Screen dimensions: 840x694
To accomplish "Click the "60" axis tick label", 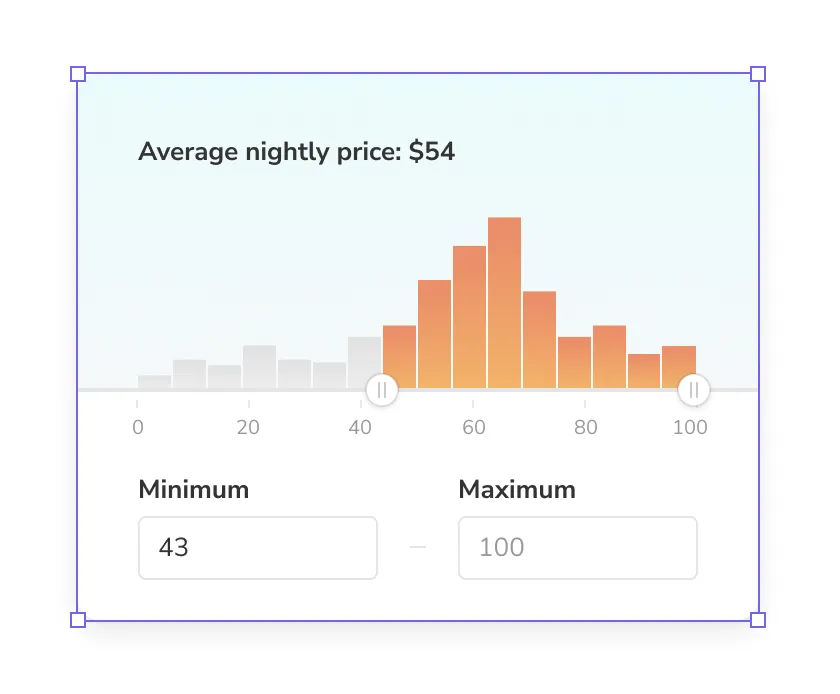I will click(474, 428).
